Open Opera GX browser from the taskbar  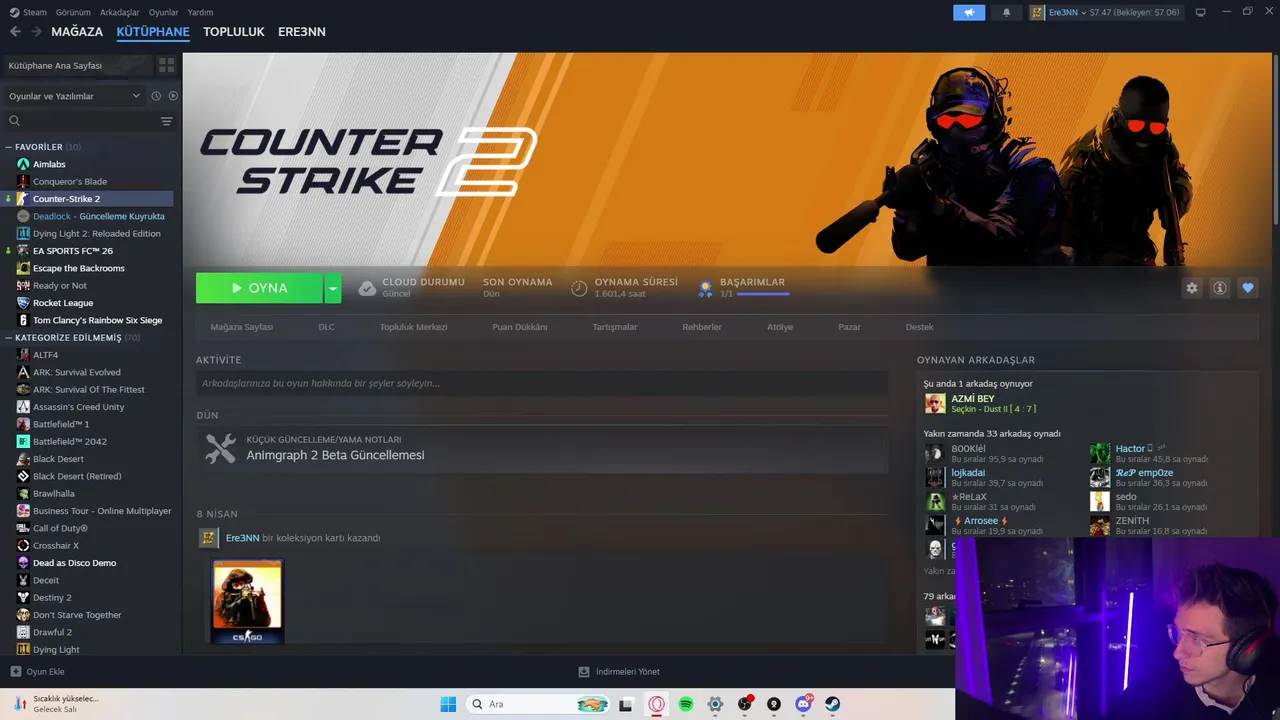(657, 704)
